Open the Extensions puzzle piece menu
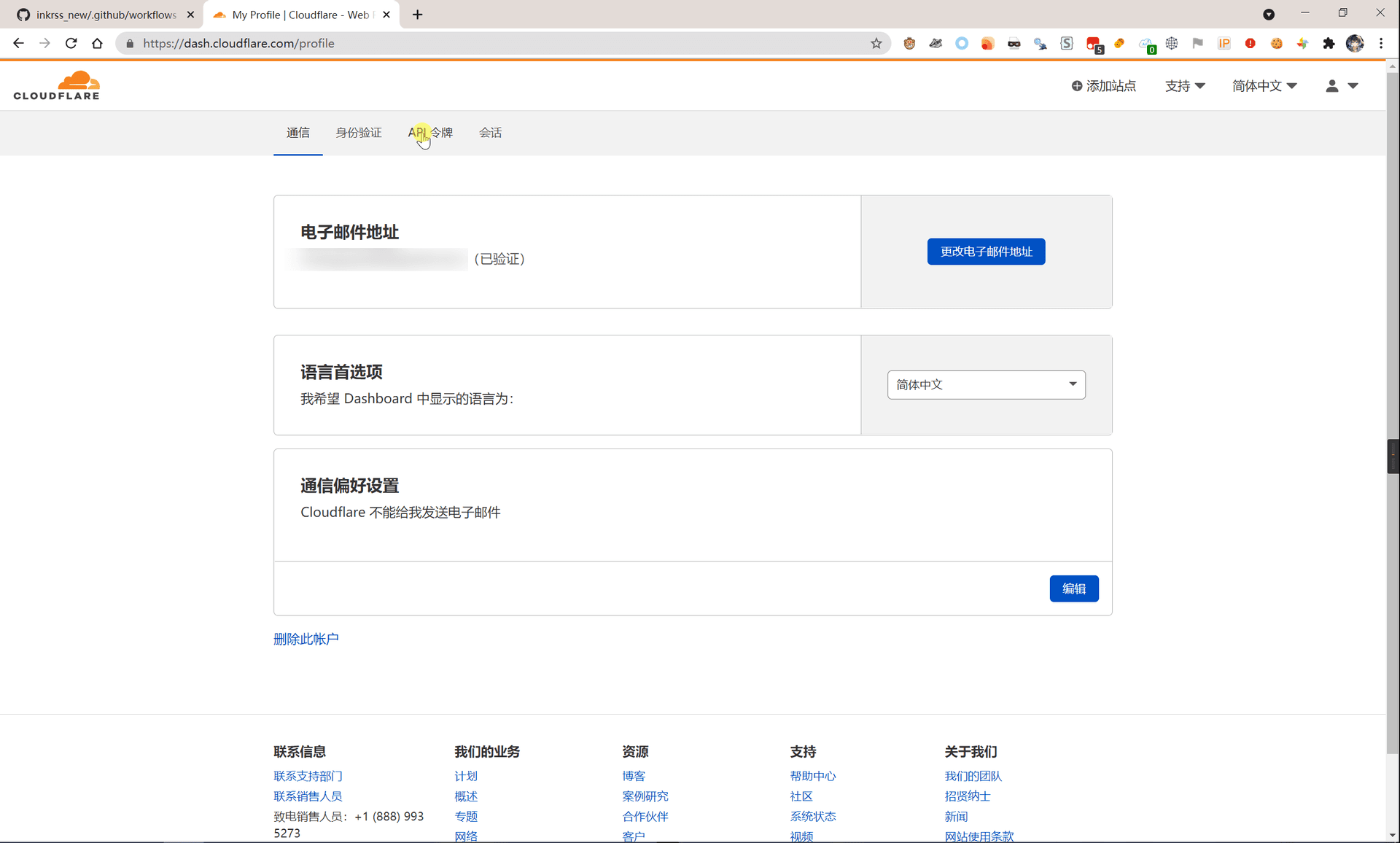 coord(1329,44)
